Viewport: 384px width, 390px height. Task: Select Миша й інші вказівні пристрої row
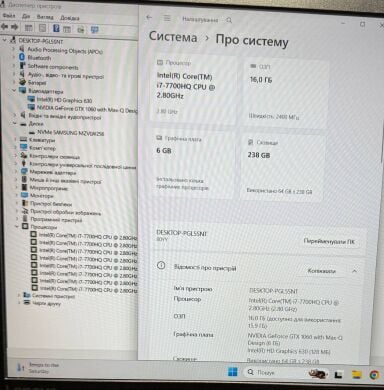click(65, 181)
